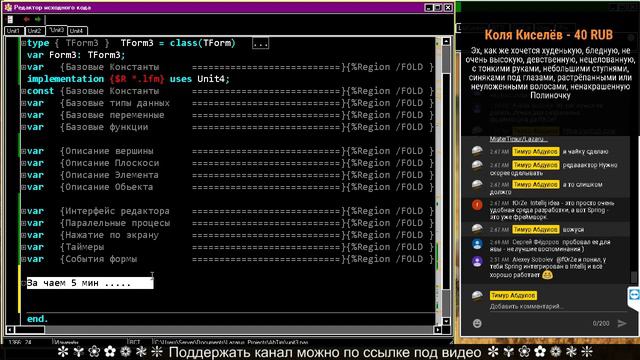Click the editor vertical scrollbar down arrow
The image size is (640, 360).
446,321
